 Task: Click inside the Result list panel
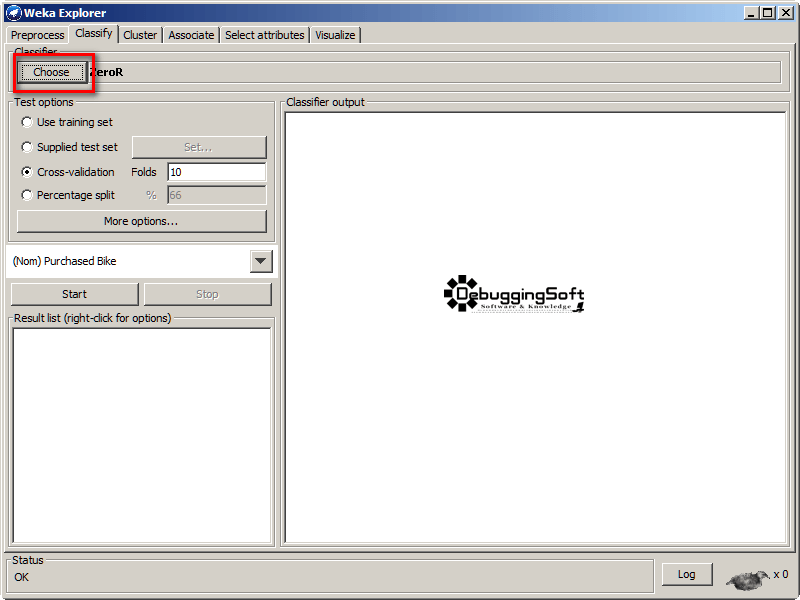(x=142, y=436)
